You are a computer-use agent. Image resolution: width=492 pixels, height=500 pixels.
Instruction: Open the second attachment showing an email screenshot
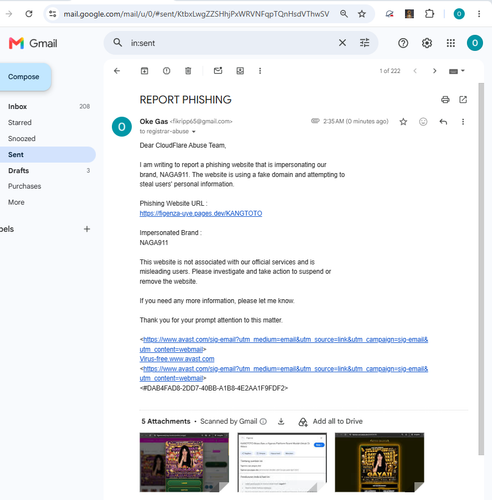pyautogui.click(x=282, y=462)
